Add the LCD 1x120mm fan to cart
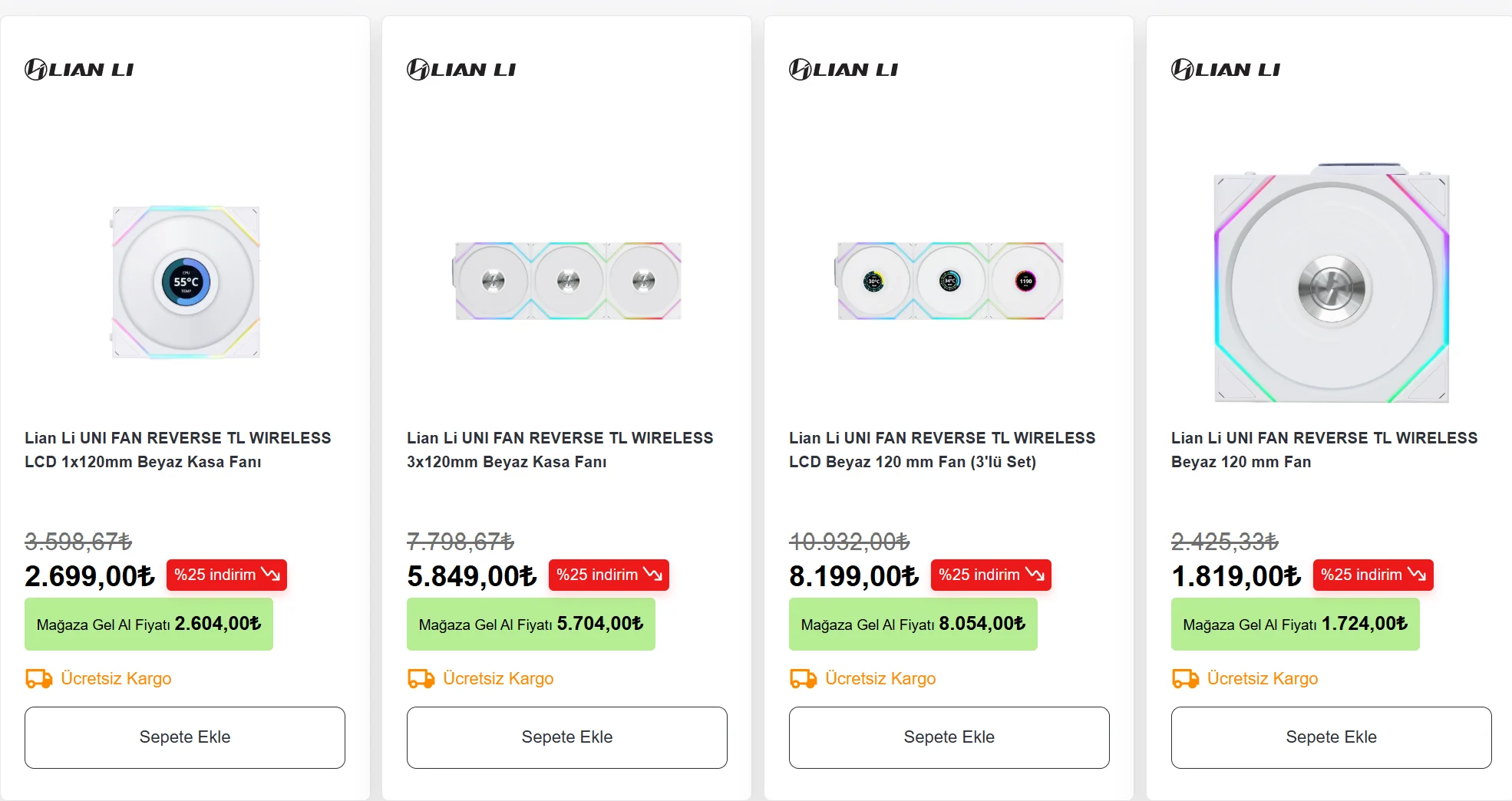This screenshot has width=1512, height=801. point(185,737)
